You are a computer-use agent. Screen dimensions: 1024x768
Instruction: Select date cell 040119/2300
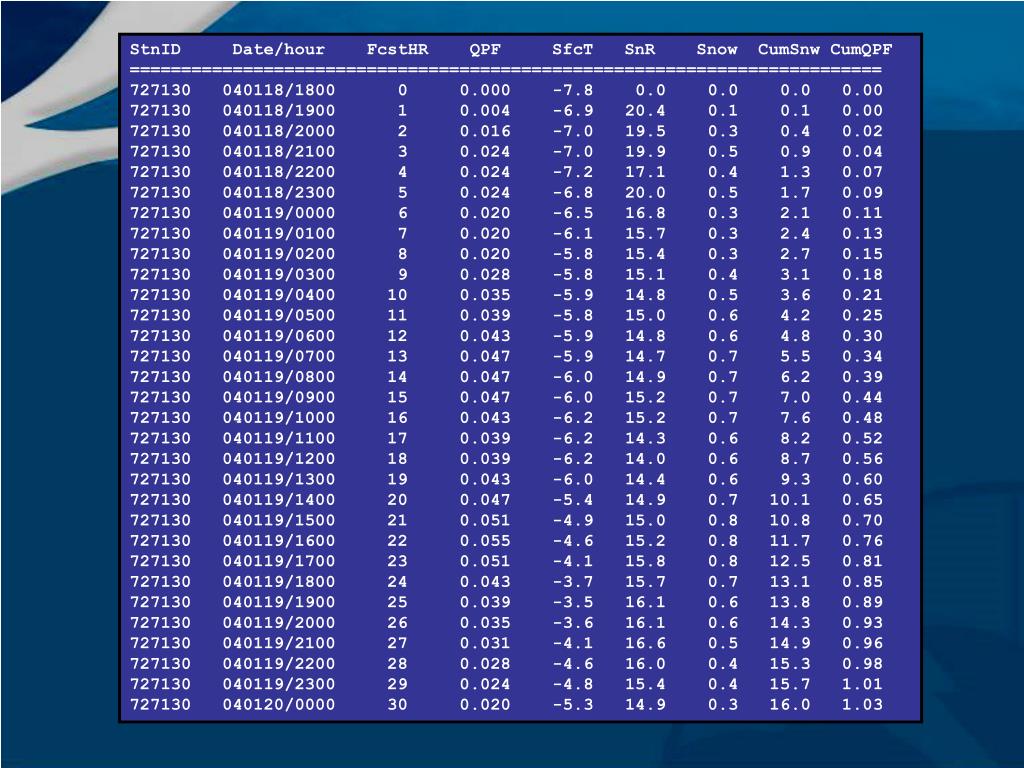coord(279,684)
